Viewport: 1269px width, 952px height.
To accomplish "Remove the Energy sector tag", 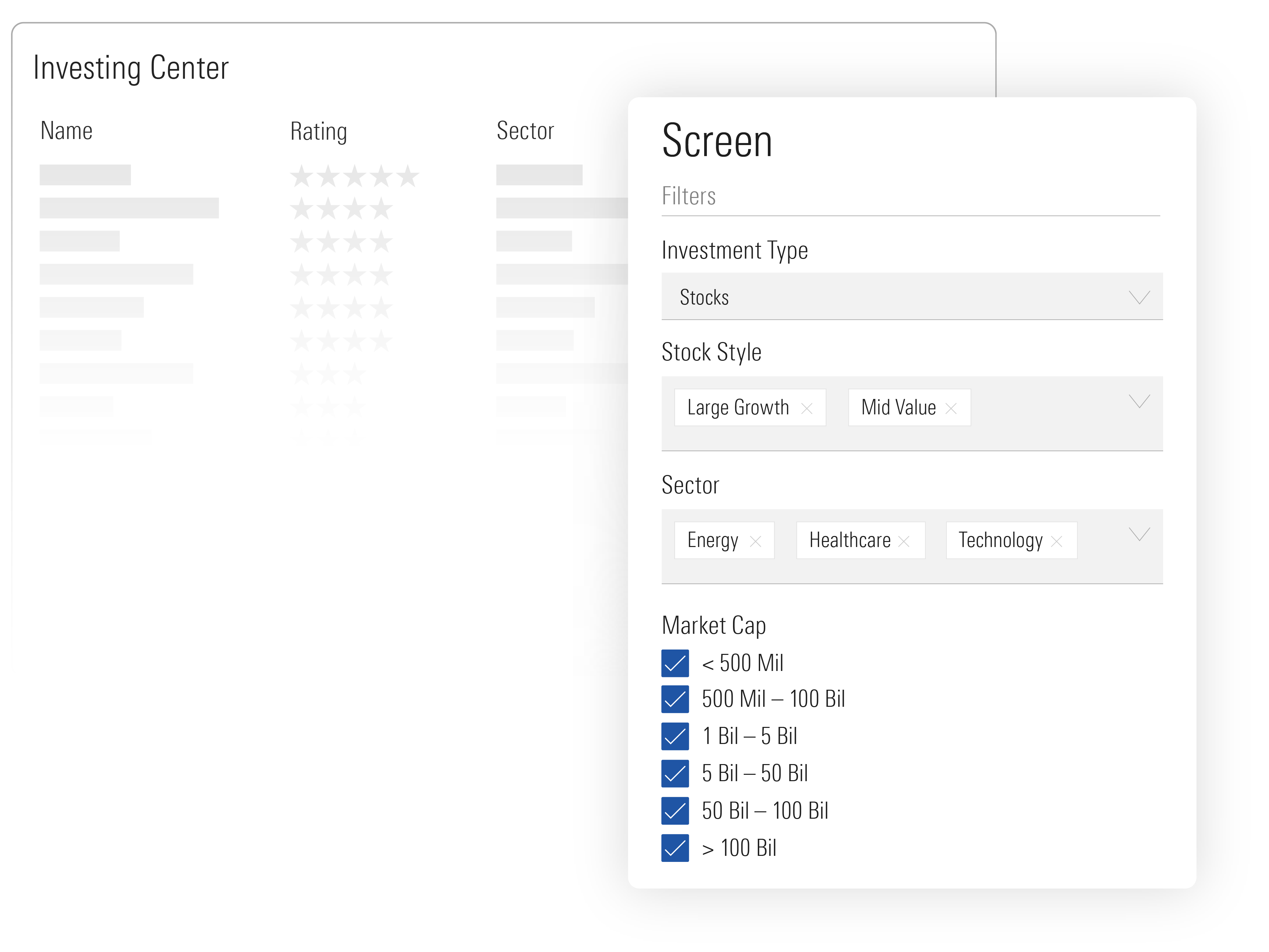I will tap(755, 541).
